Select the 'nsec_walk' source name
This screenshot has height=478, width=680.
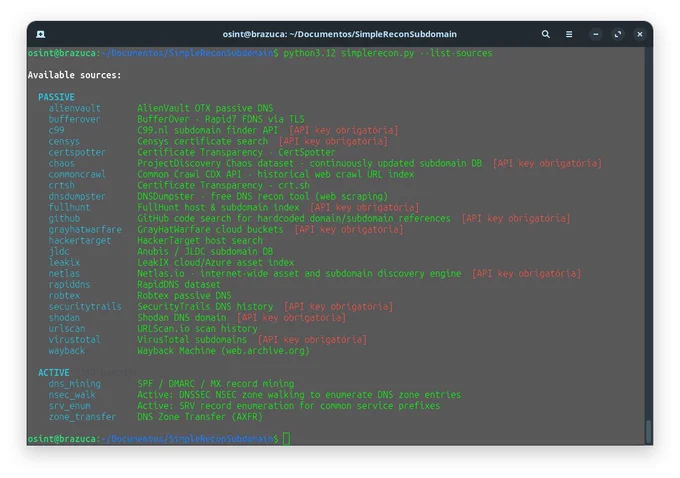pos(72,395)
